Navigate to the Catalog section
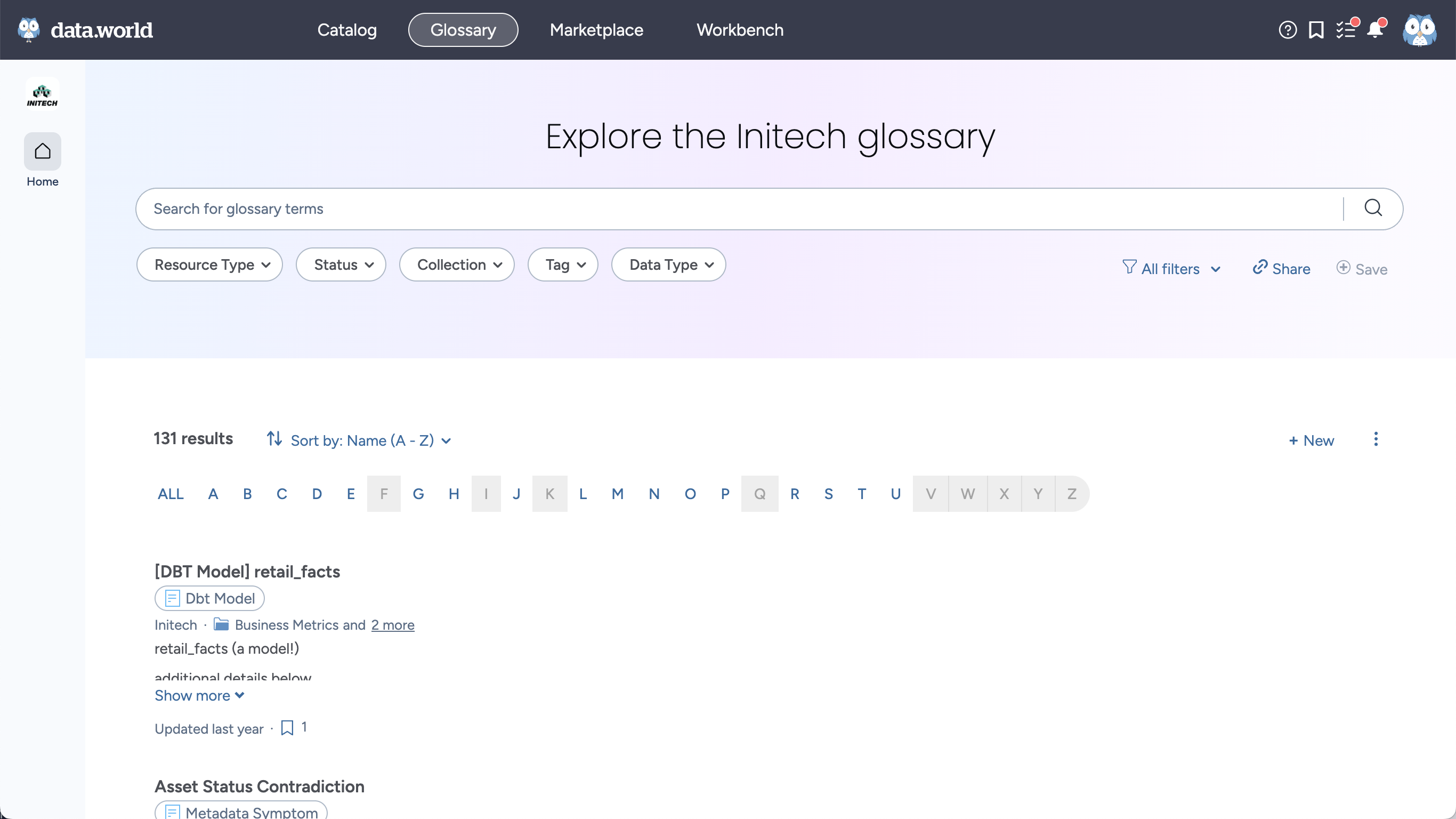The height and width of the screenshot is (819, 1456). click(347, 29)
